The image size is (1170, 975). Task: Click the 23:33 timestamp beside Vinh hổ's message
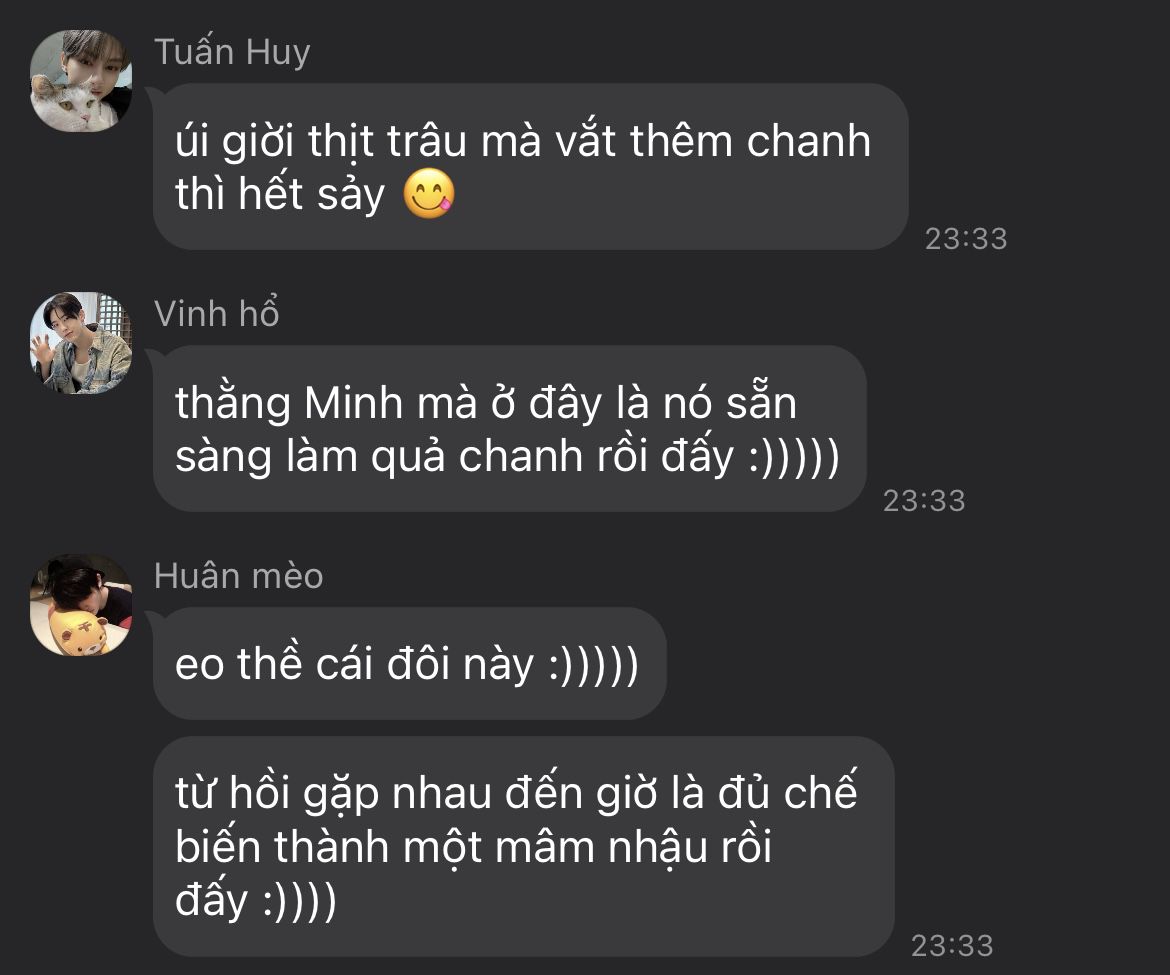coord(925,501)
